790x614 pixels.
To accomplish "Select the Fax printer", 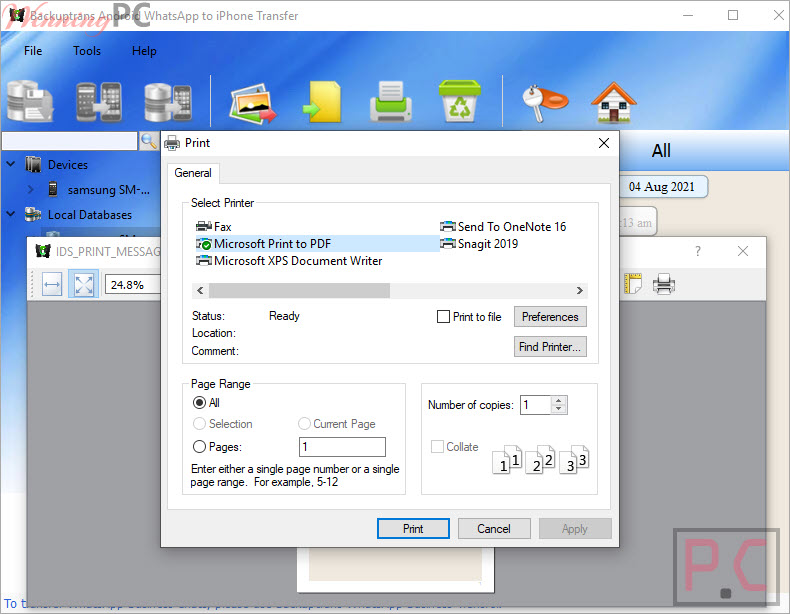I will tap(214, 227).
